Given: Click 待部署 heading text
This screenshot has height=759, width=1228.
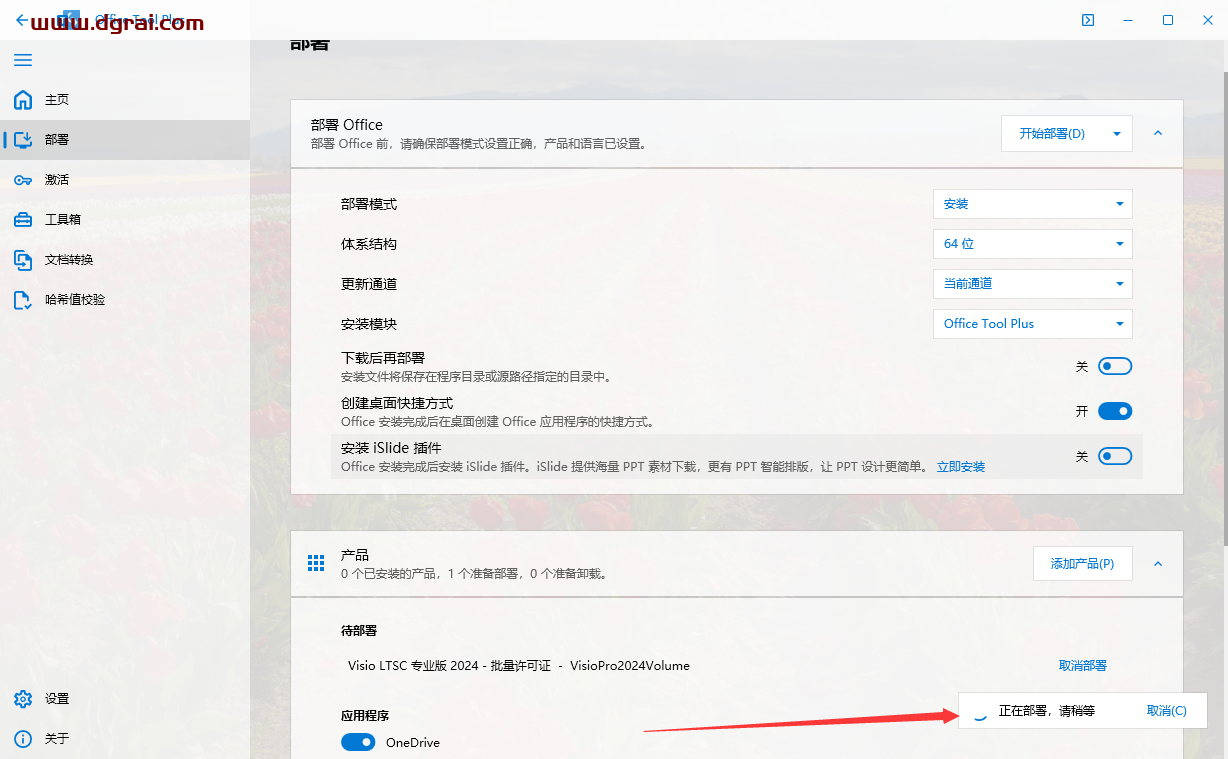Looking at the screenshot, I should (359, 631).
